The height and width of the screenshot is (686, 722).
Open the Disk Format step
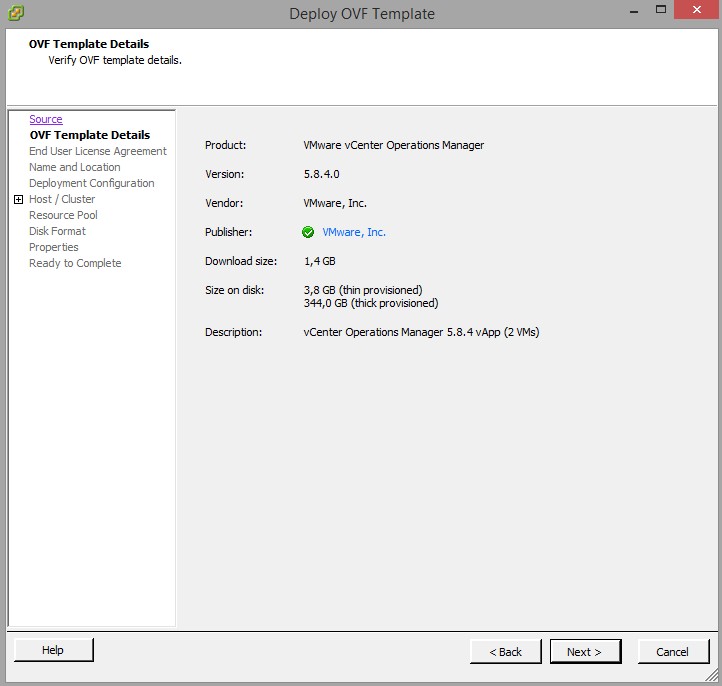pyautogui.click(x=57, y=231)
